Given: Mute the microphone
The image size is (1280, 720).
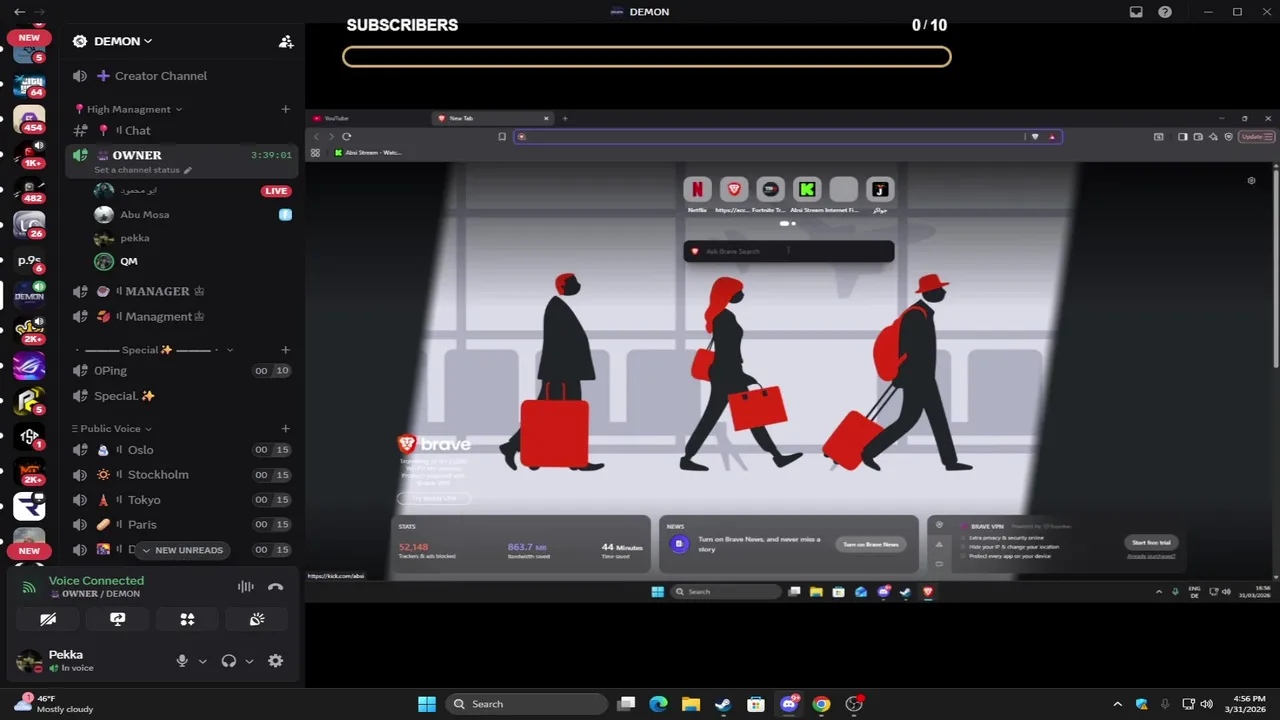Looking at the screenshot, I should point(182,661).
